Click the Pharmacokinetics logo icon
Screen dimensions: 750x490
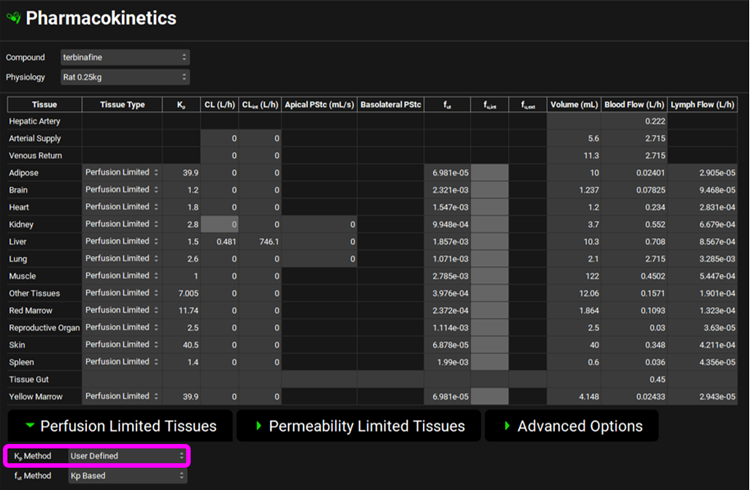pos(13,19)
